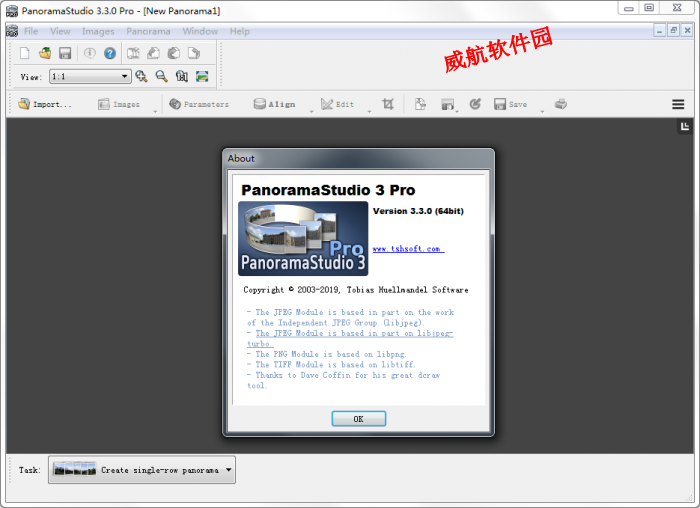Restore the inner New Panorama1 document

tap(673, 30)
